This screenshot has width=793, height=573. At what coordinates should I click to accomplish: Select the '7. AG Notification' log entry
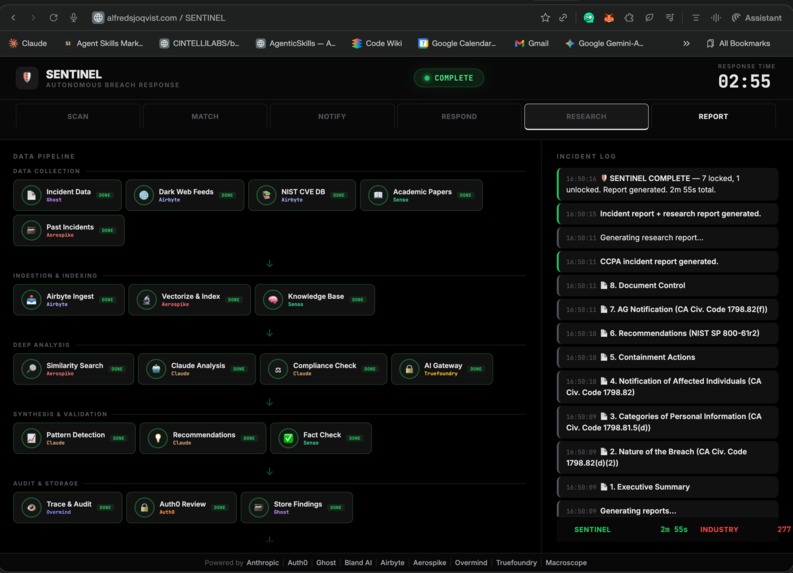(x=668, y=310)
